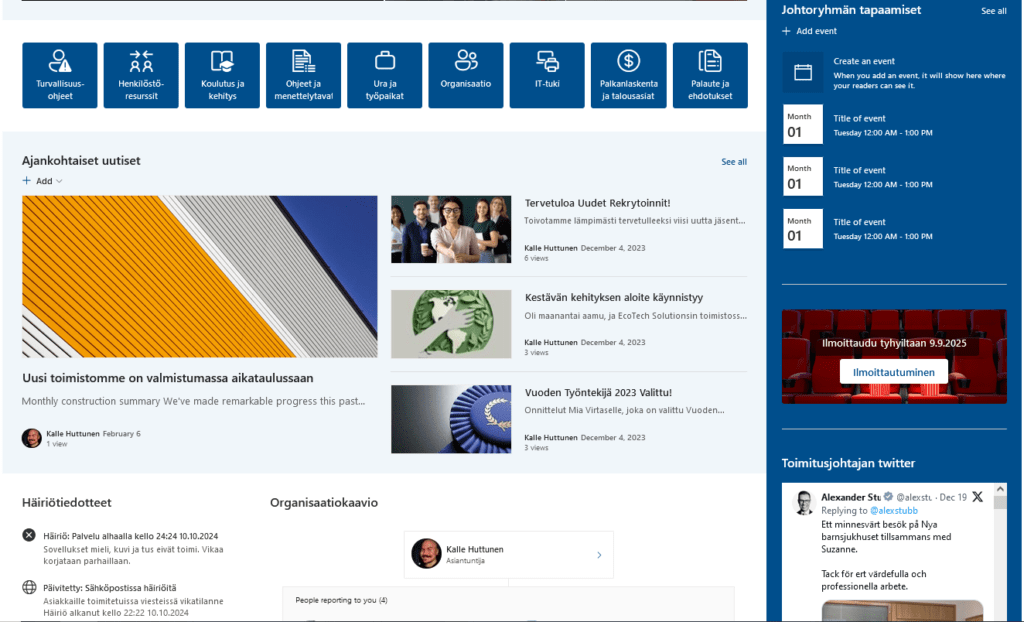
Task: Open IT-tuki from the quick links
Action: click(x=547, y=75)
